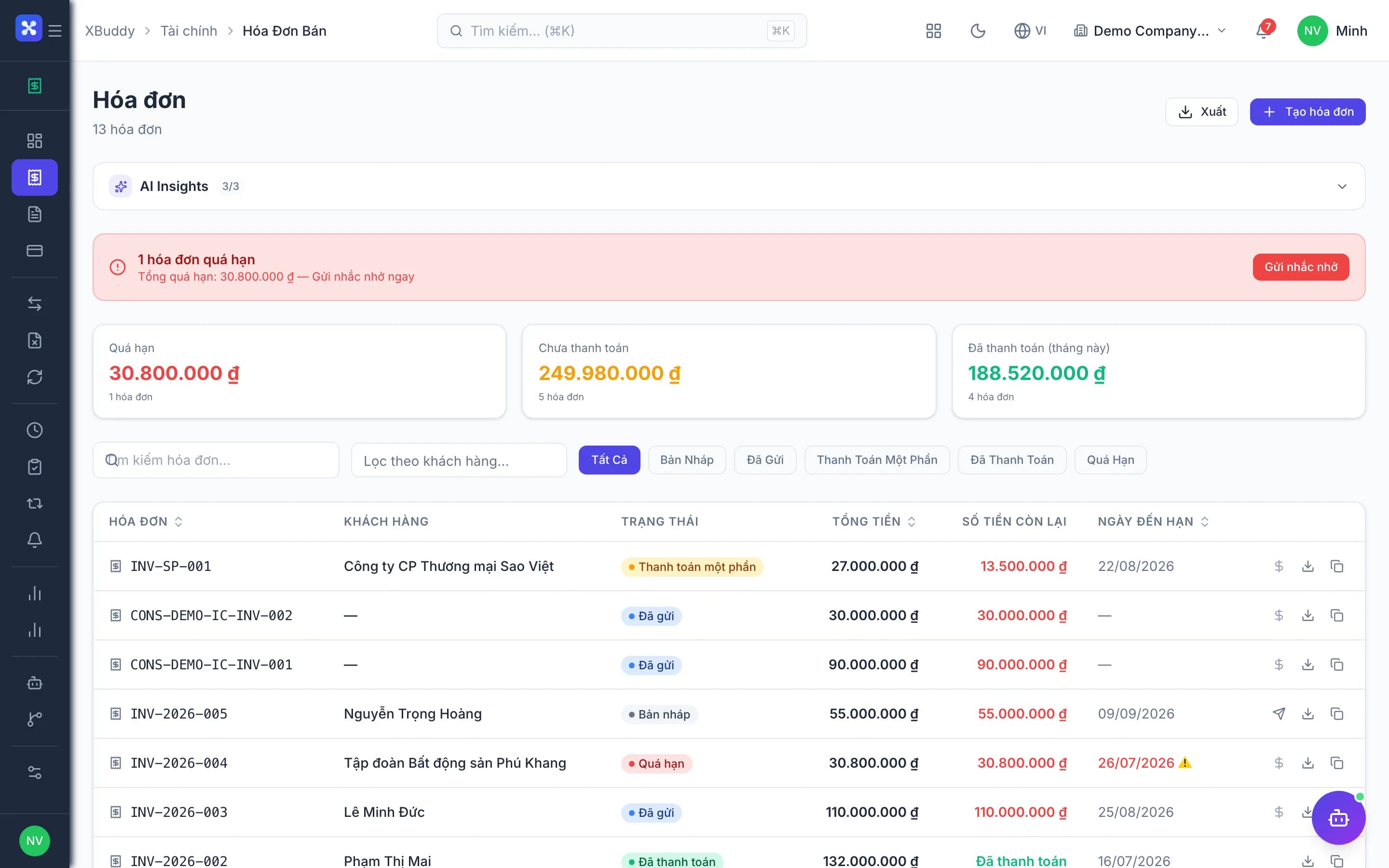The image size is (1389, 868).
Task: Click the Thanh toán một phần status badge
Action: point(692,567)
